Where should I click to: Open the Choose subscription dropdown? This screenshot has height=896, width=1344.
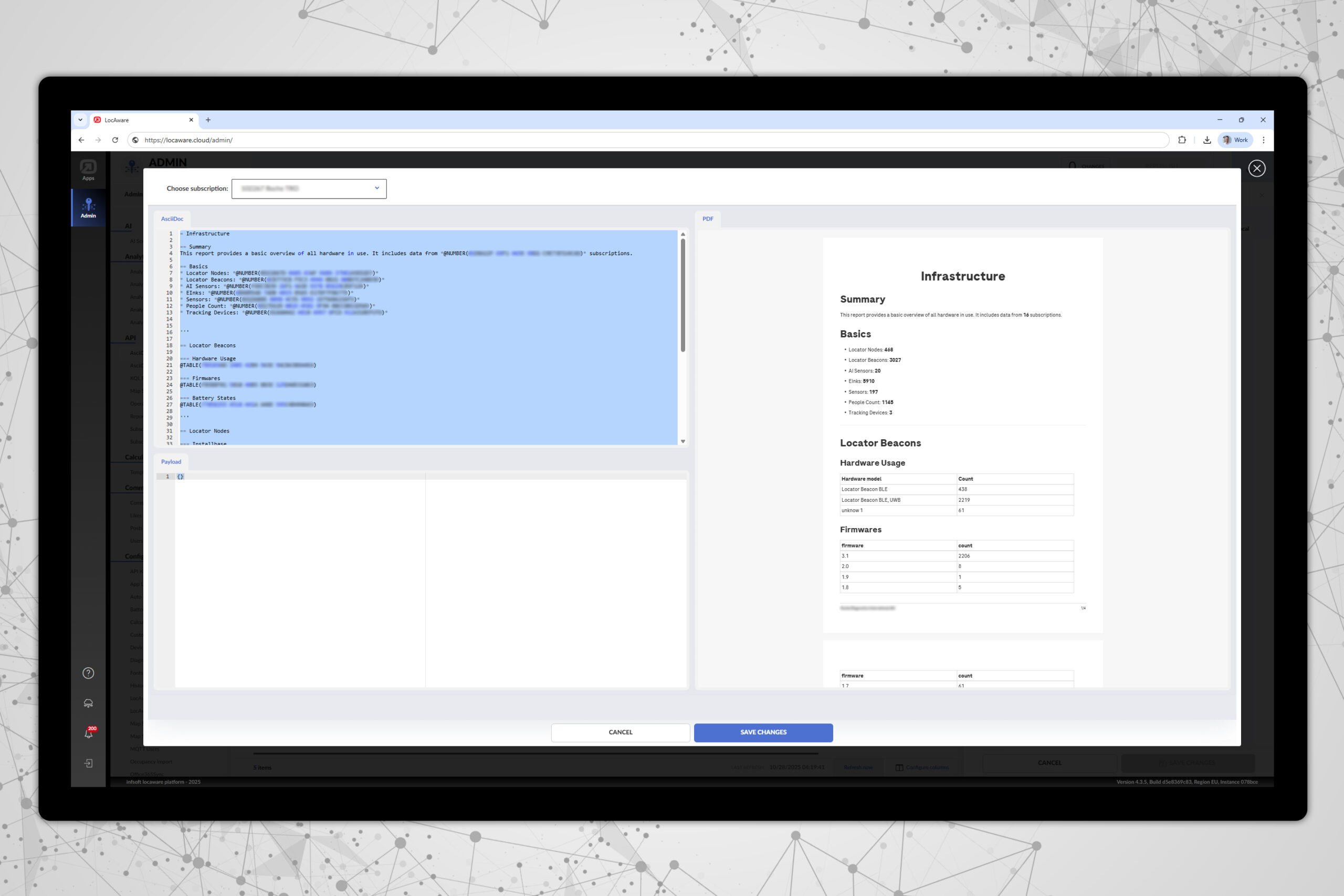click(x=309, y=188)
